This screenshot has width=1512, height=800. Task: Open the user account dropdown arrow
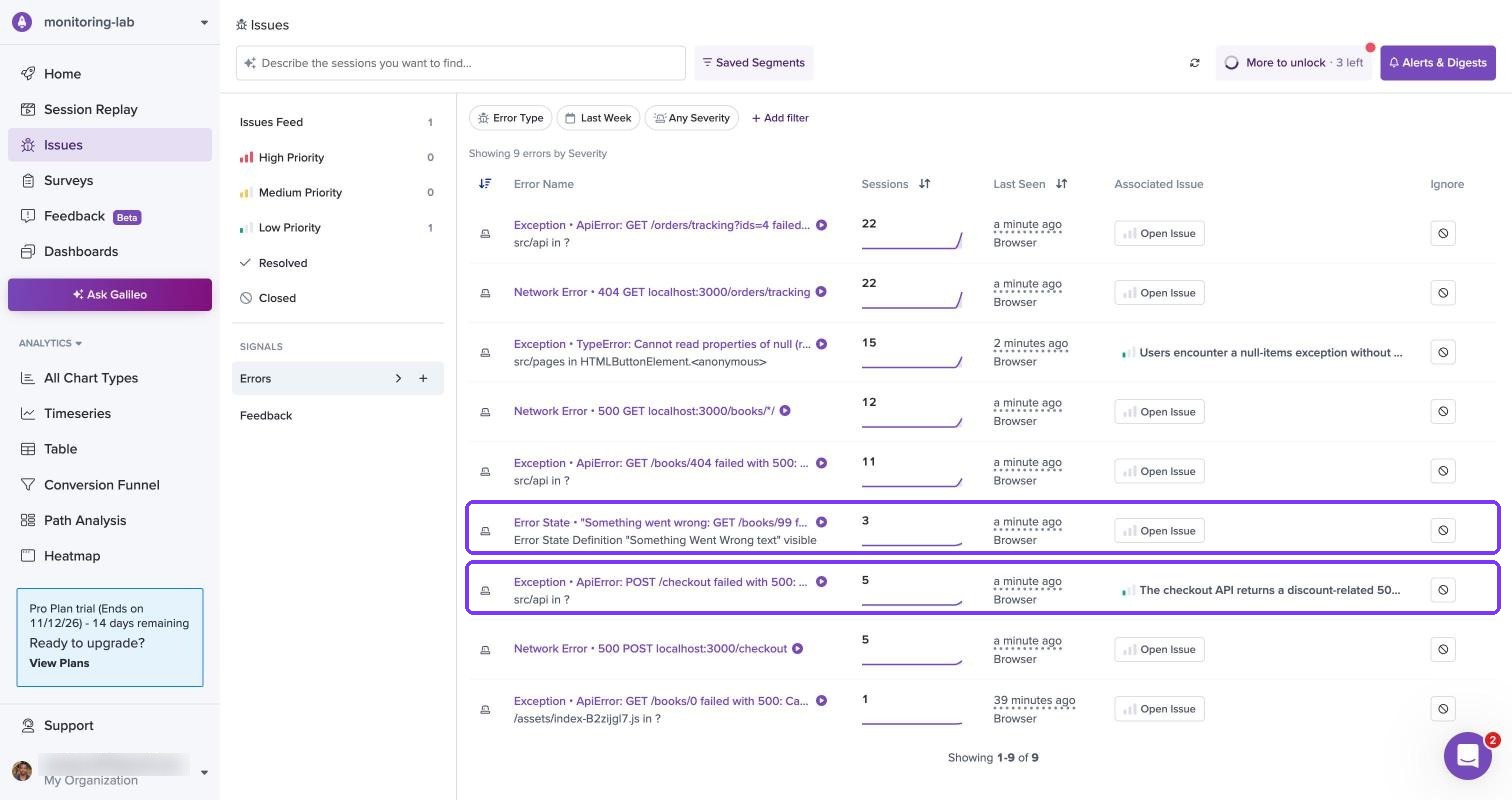coord(204,772)
